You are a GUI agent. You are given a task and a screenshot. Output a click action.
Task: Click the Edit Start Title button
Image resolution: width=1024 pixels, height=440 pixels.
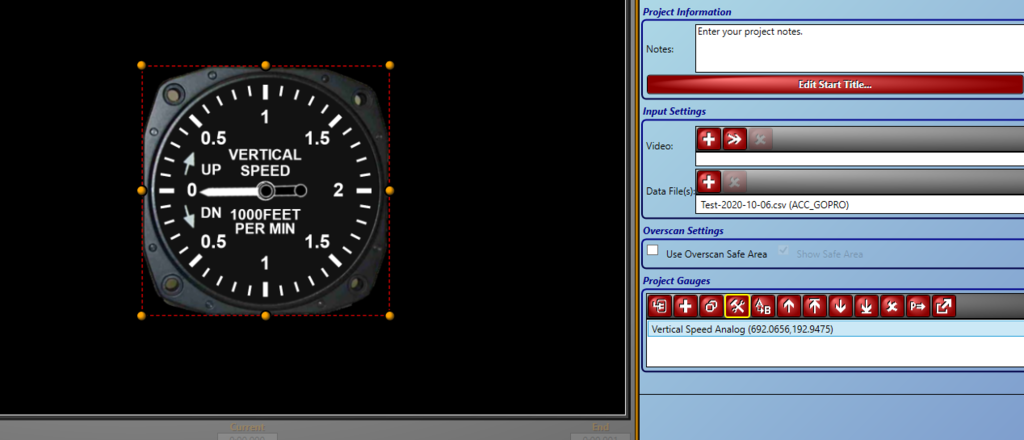(x=834, y=84)
